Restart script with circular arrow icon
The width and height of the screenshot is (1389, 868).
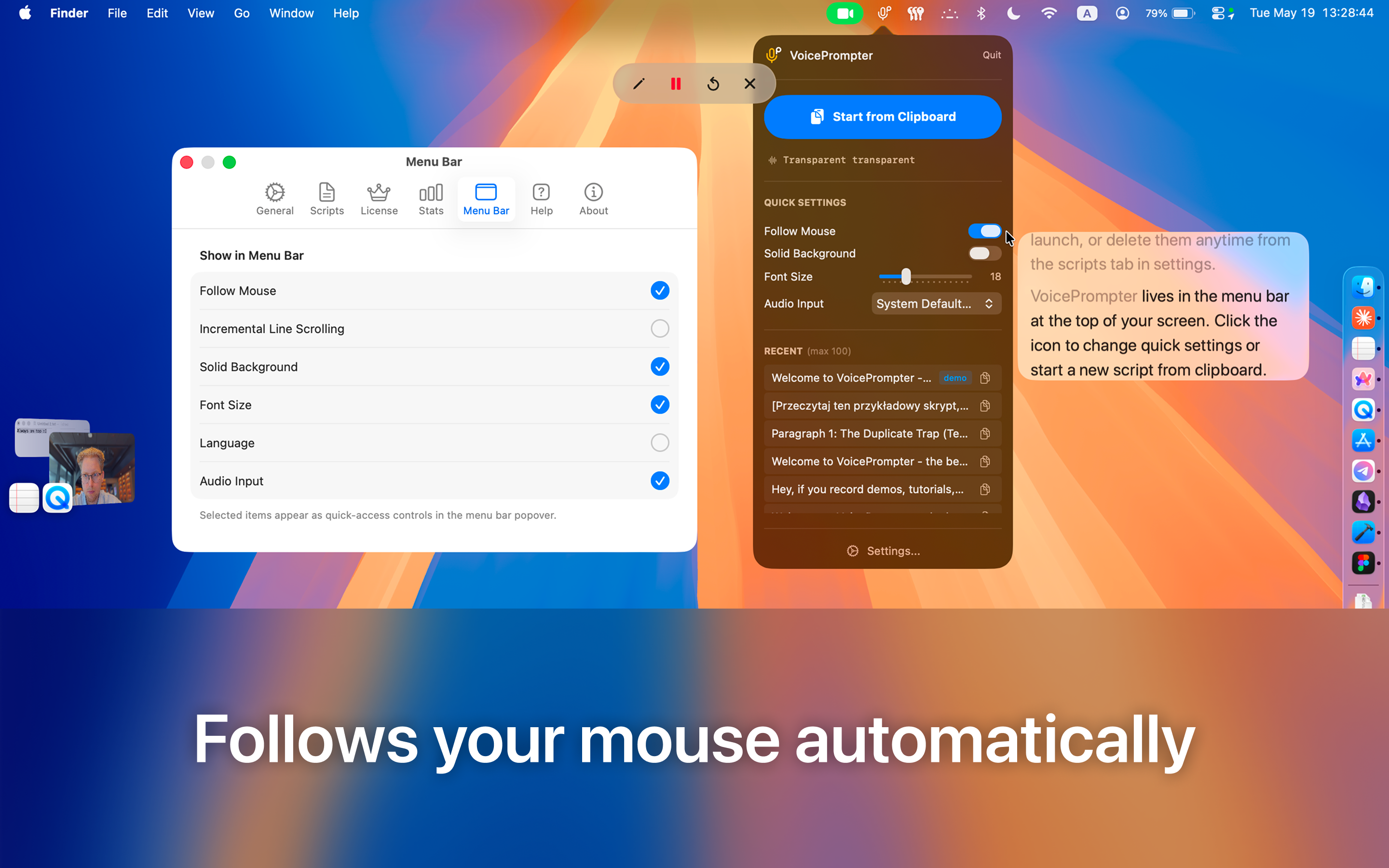[x=713, y=84]
